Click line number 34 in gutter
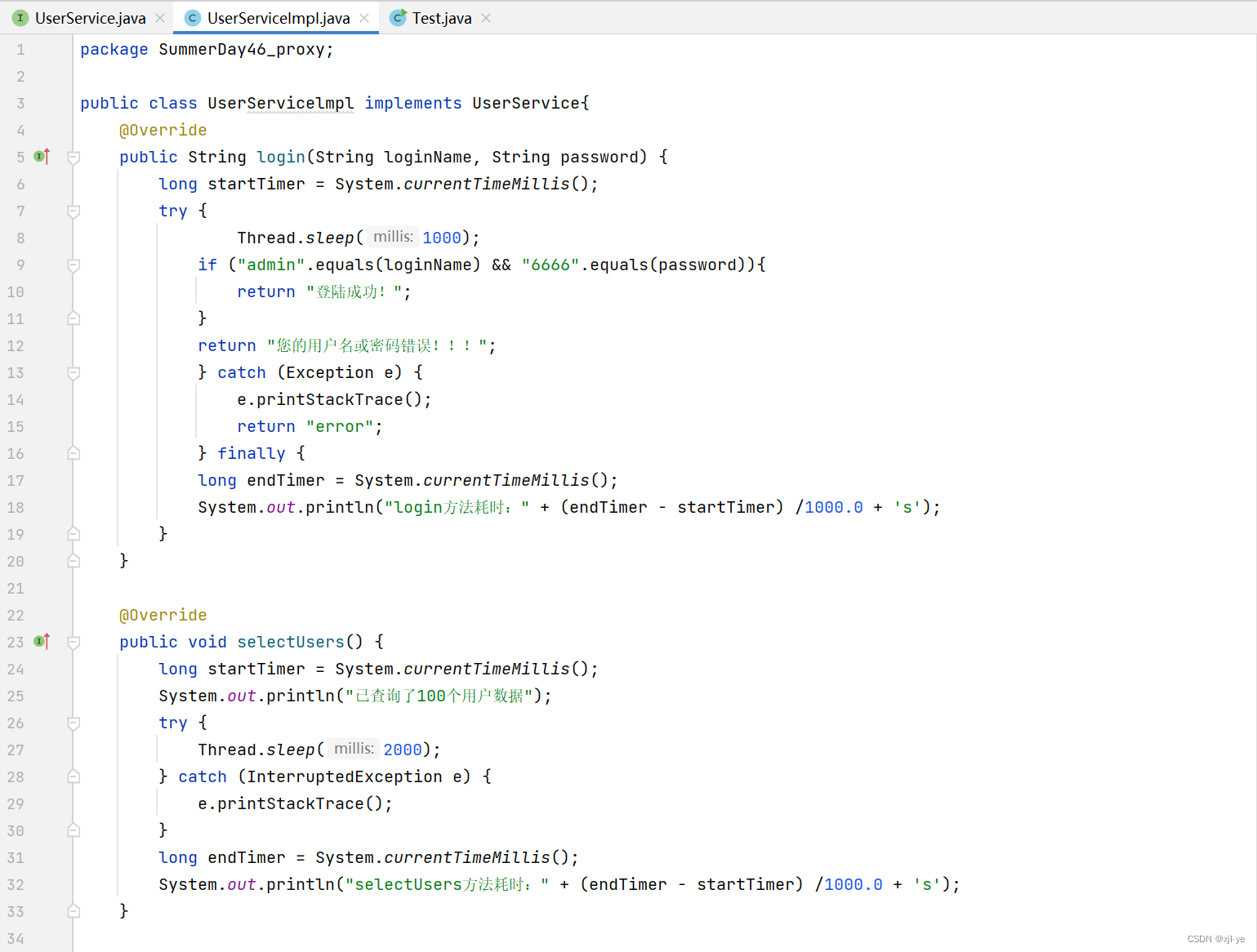Viewport: 1257px width, 952px height. coord(16,938)
